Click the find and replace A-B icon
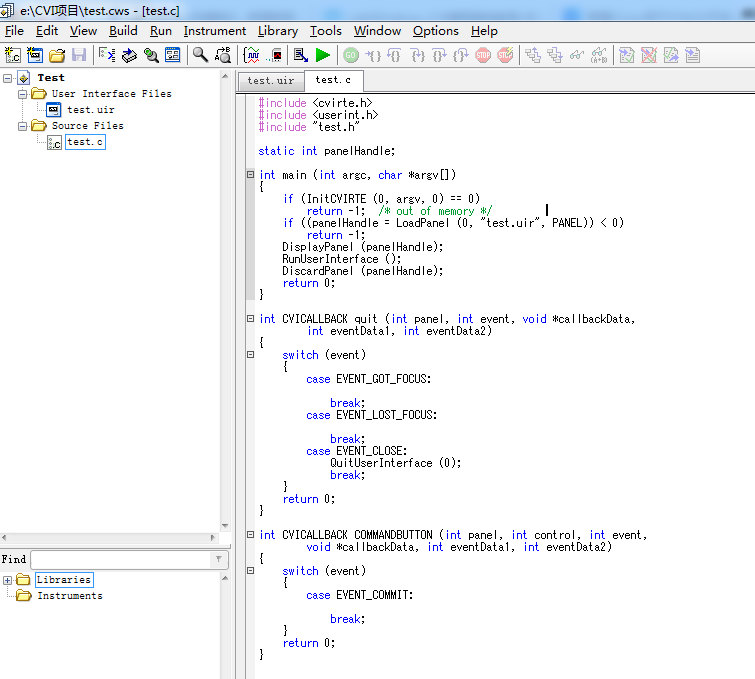Screen dimensions: 755x679 pyautogui.click(x=223, y=55)
